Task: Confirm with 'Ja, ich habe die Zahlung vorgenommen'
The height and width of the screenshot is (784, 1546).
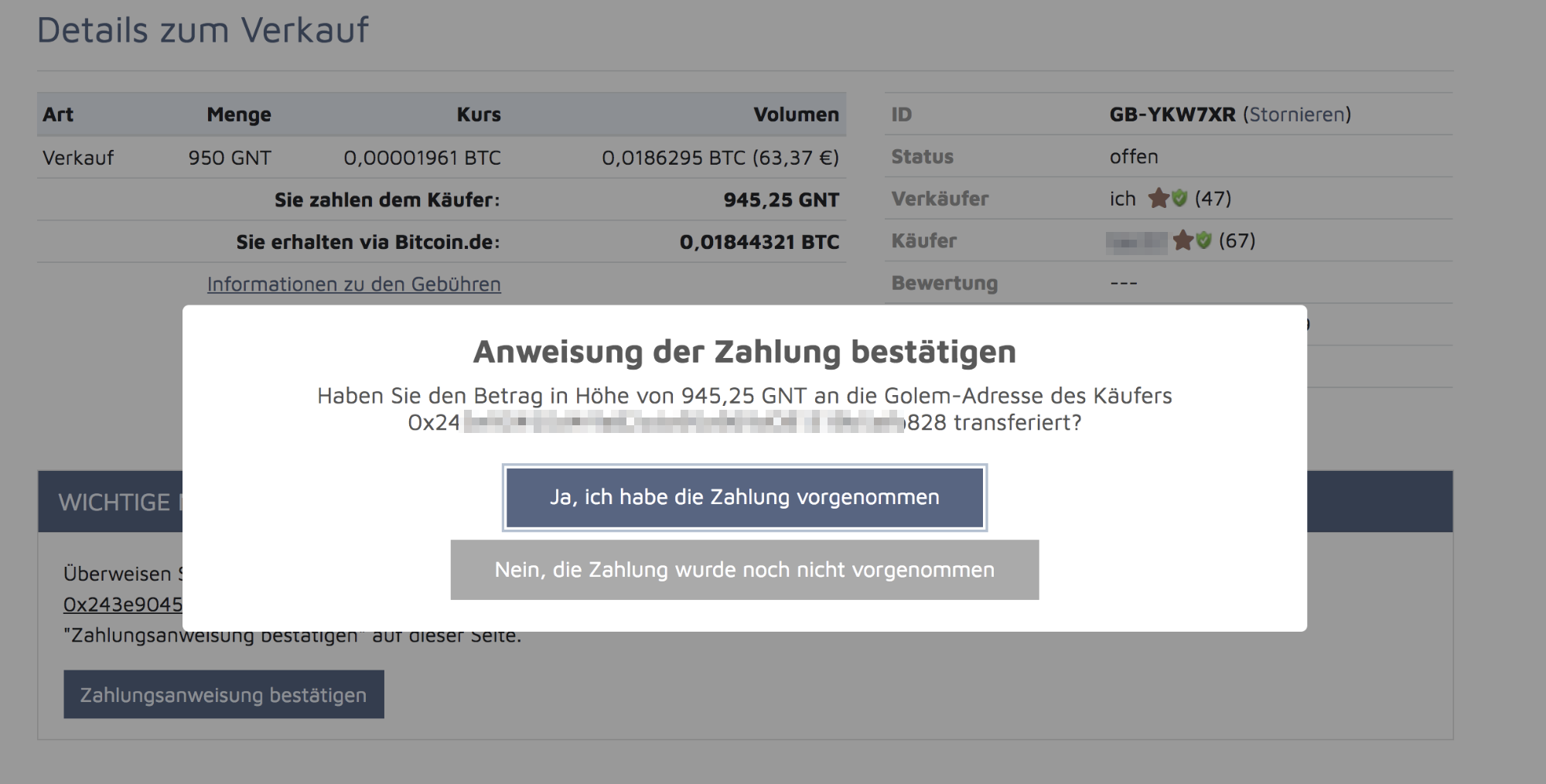Action: (x=744, y=497)
